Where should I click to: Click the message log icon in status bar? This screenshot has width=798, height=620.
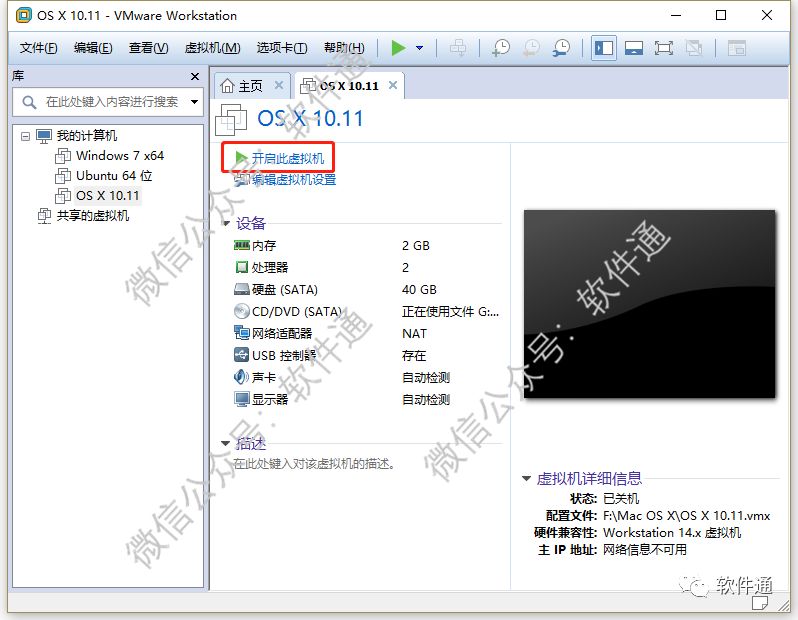760,603
